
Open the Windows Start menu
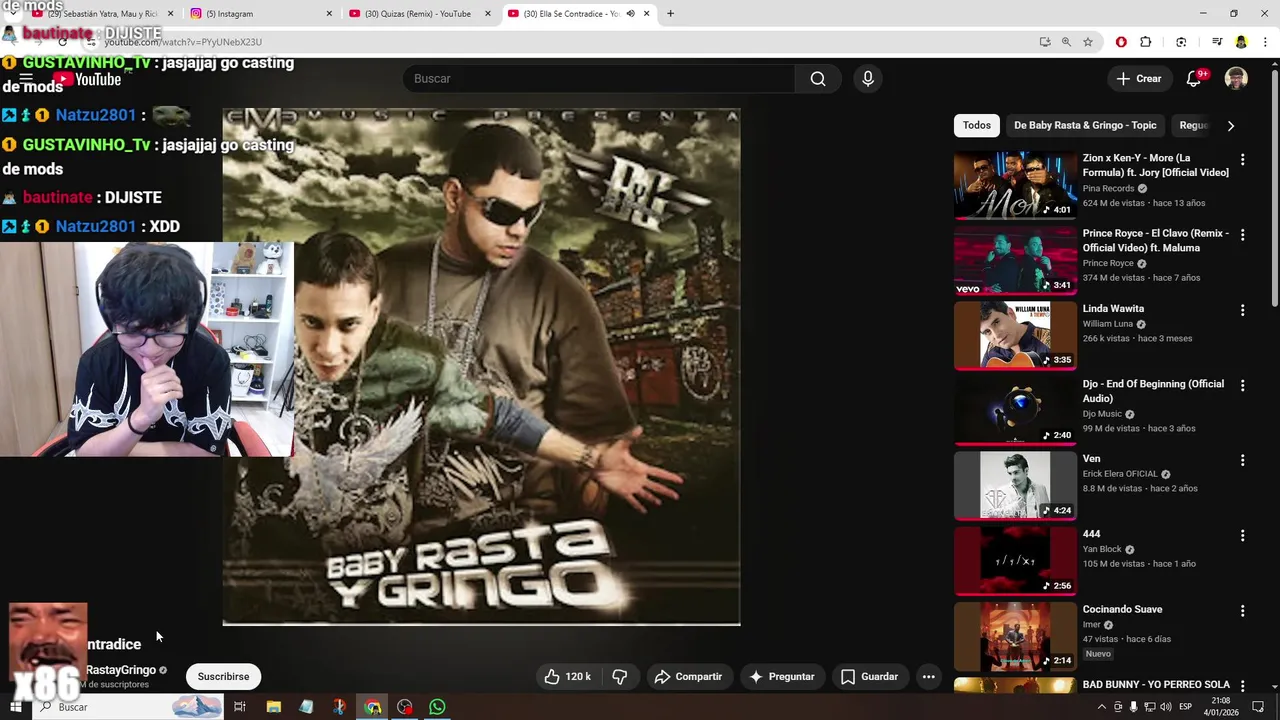pos(15,707)
